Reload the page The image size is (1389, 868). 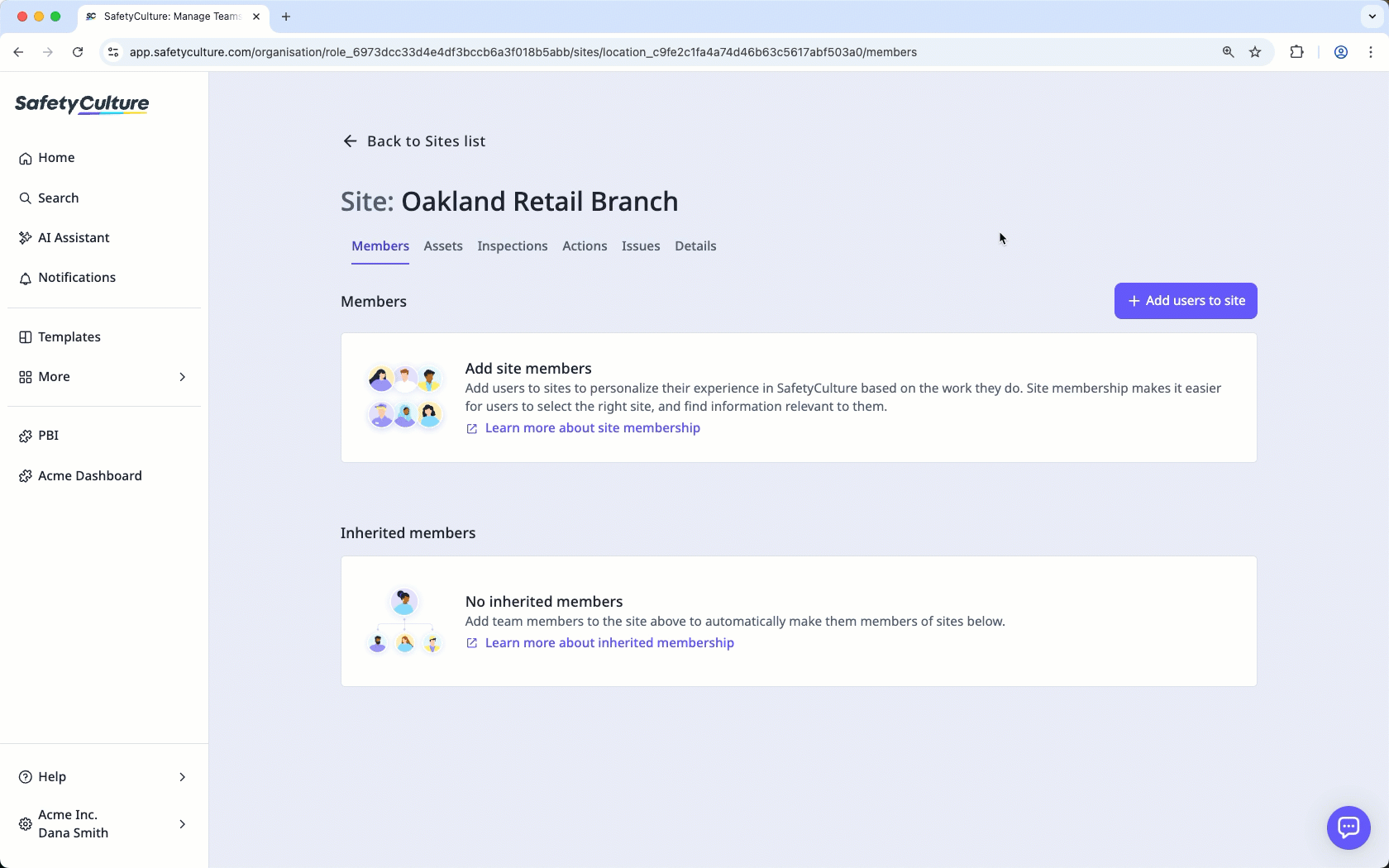tap(78, 52)
